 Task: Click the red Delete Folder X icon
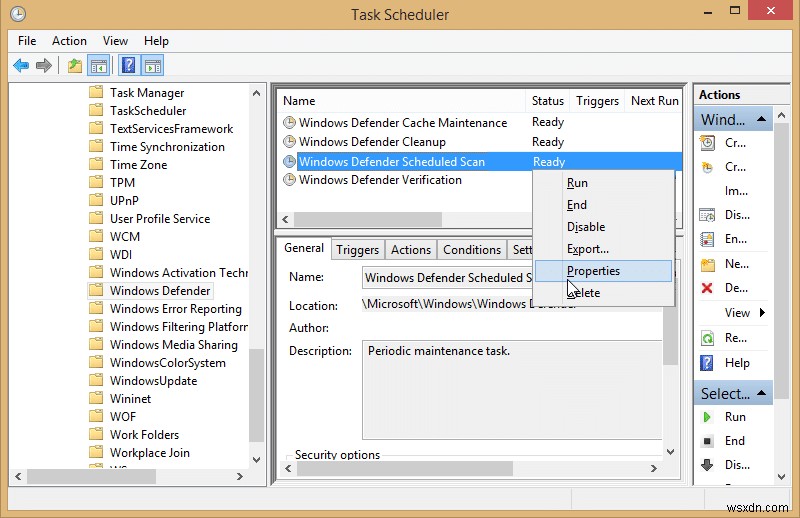(707, 288)
